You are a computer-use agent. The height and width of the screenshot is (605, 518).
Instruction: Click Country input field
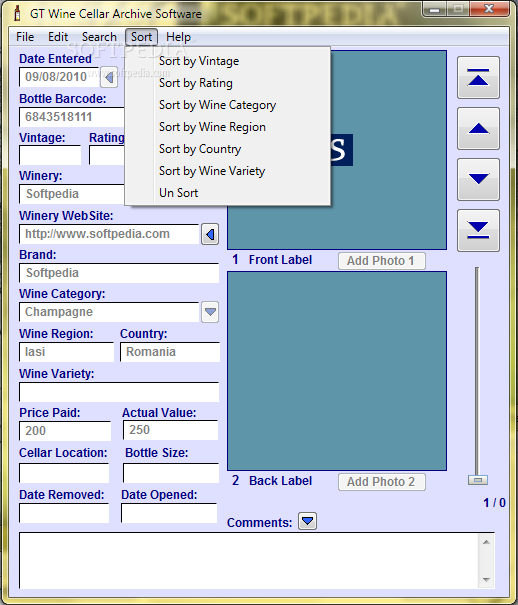click(170, 352)
